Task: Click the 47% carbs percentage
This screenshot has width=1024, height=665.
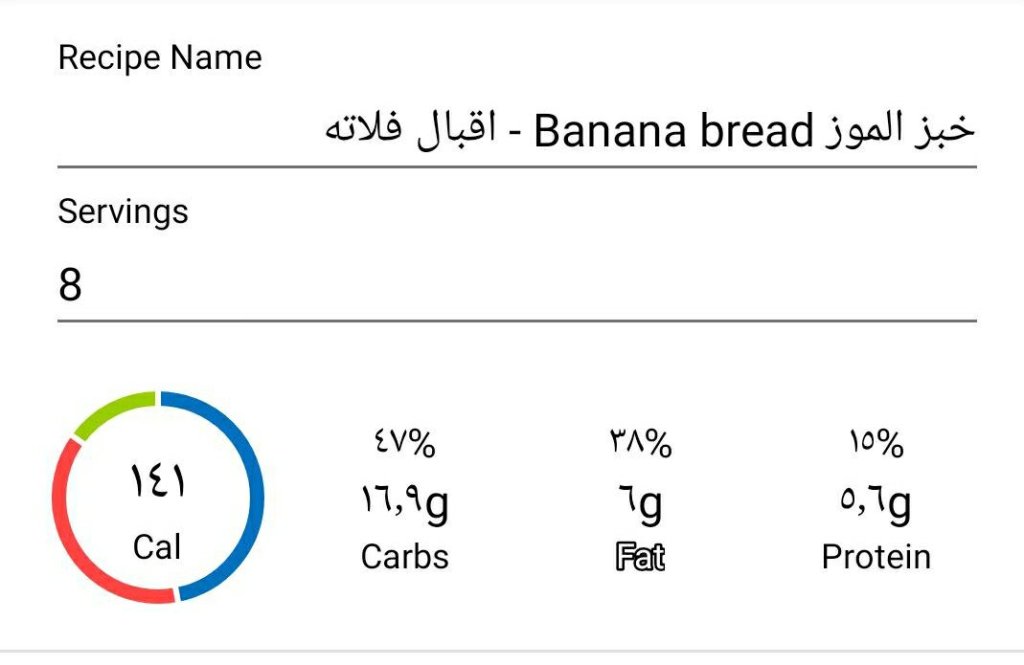Action: tap(405, 443)
